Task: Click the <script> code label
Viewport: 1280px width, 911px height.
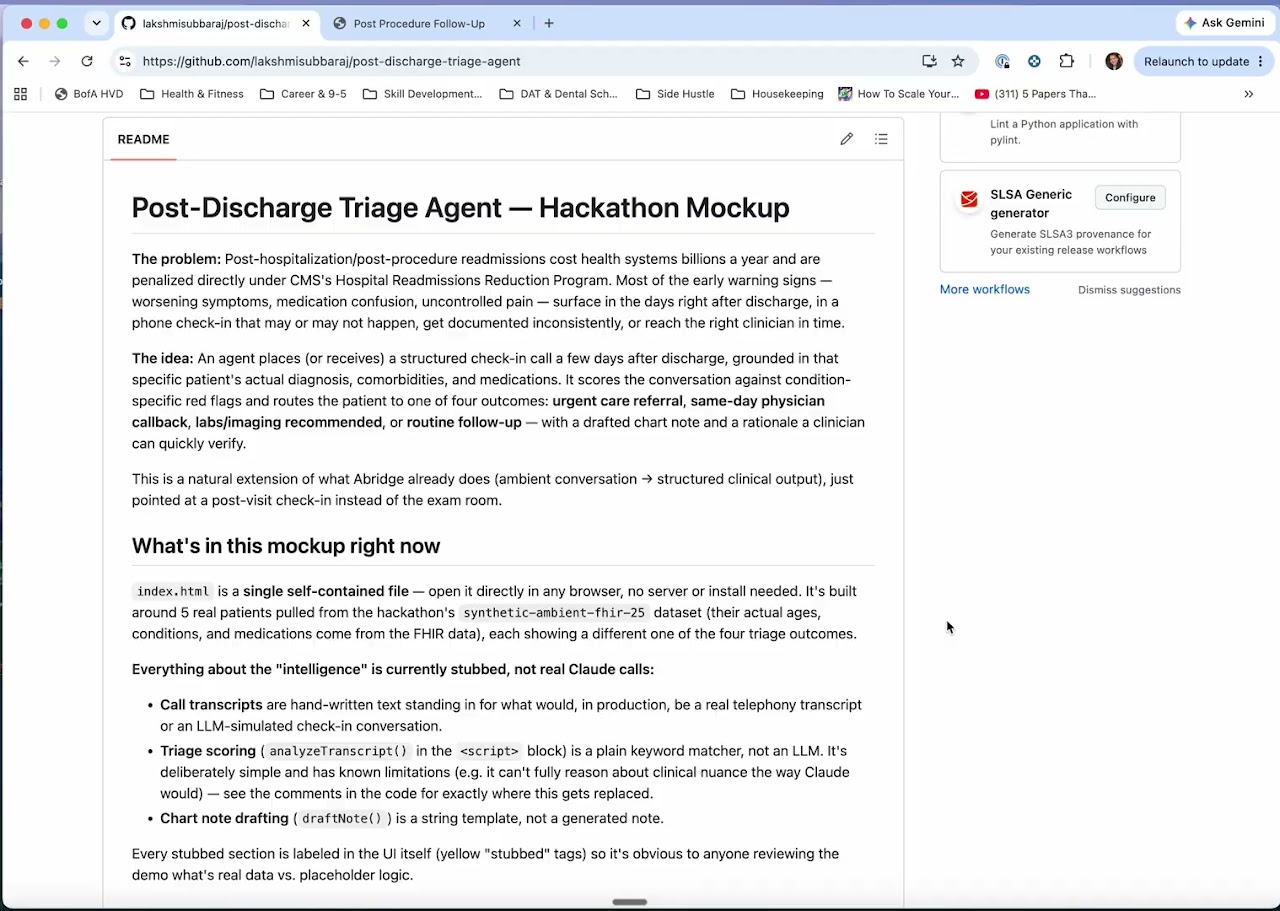Action: [x=489, y=751]
